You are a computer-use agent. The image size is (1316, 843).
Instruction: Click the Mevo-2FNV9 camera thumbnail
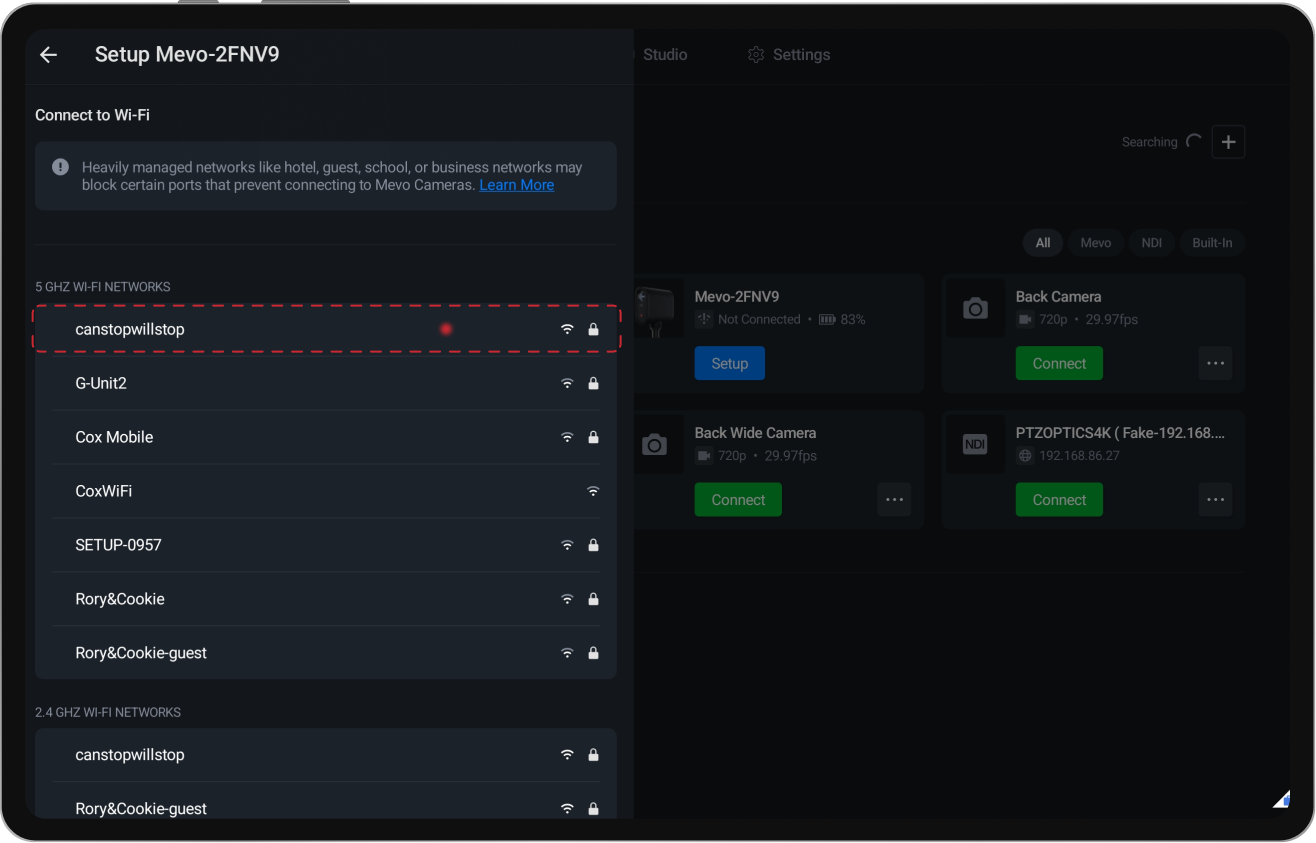659,309
